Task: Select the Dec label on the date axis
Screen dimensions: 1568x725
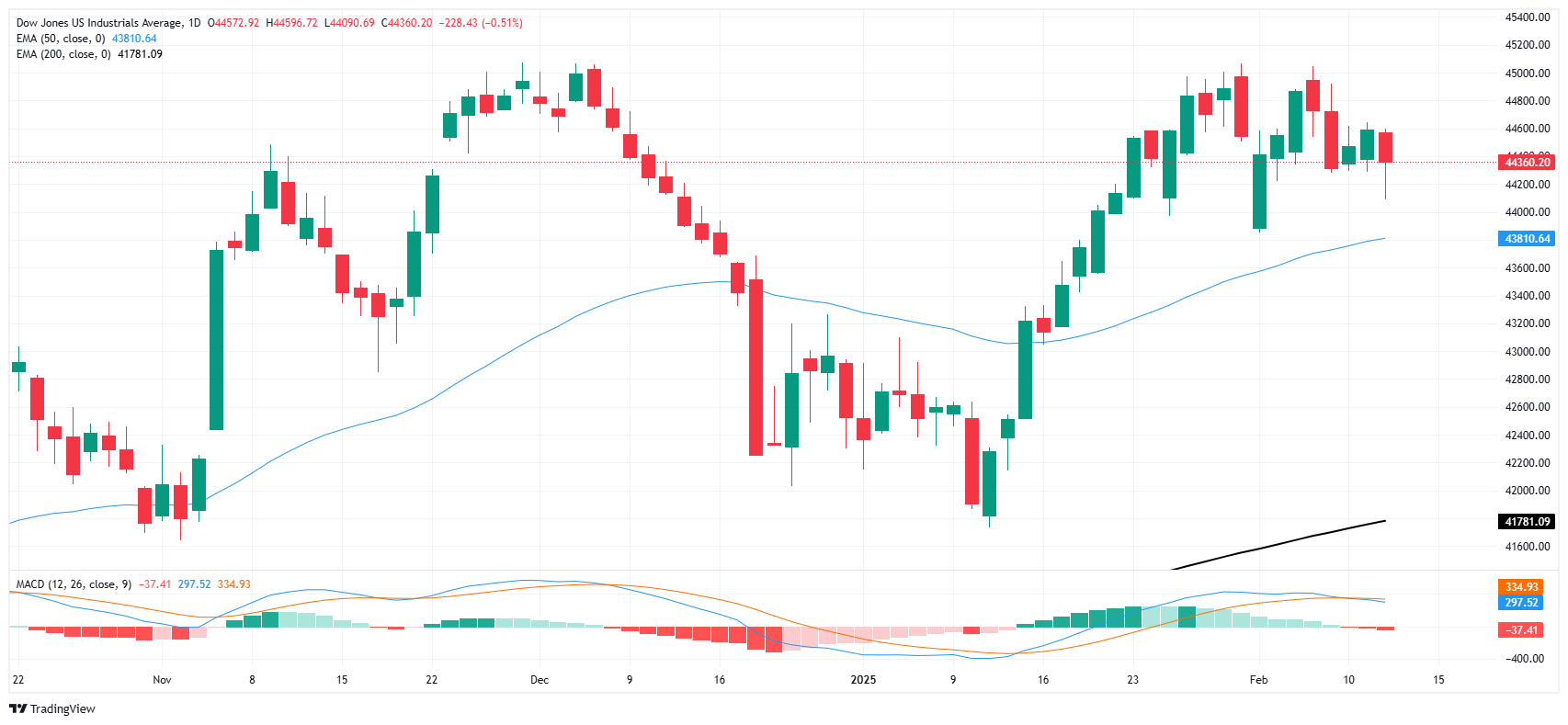Action: coord(540,680)
